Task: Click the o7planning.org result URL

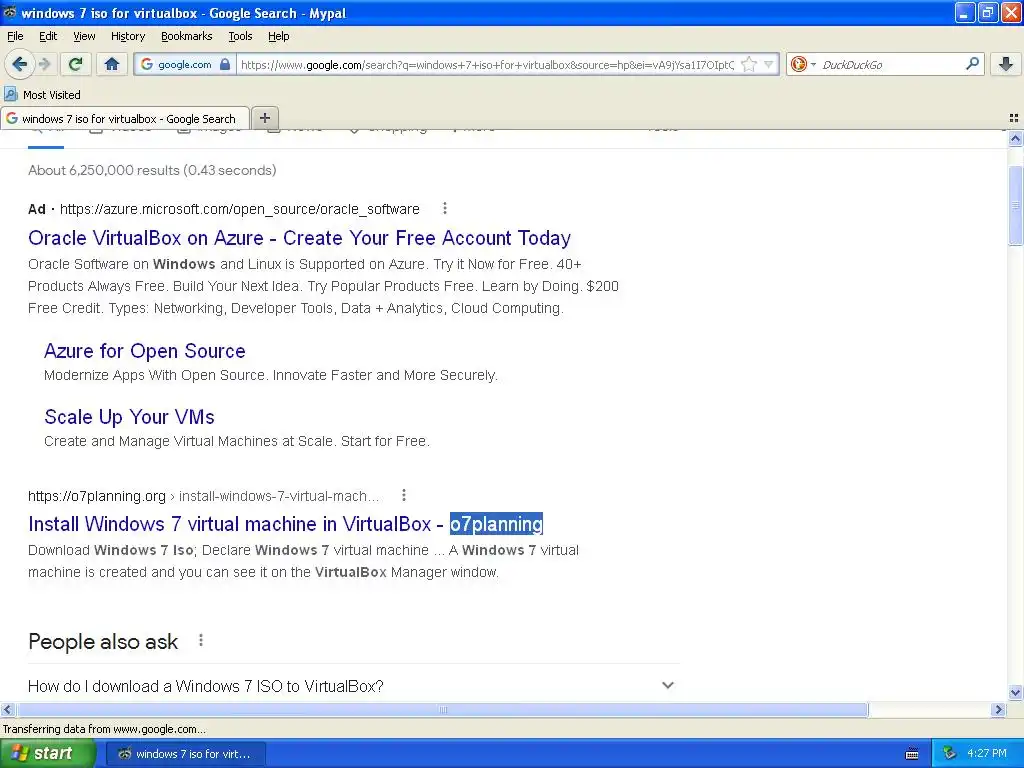Action: point(203,496)
